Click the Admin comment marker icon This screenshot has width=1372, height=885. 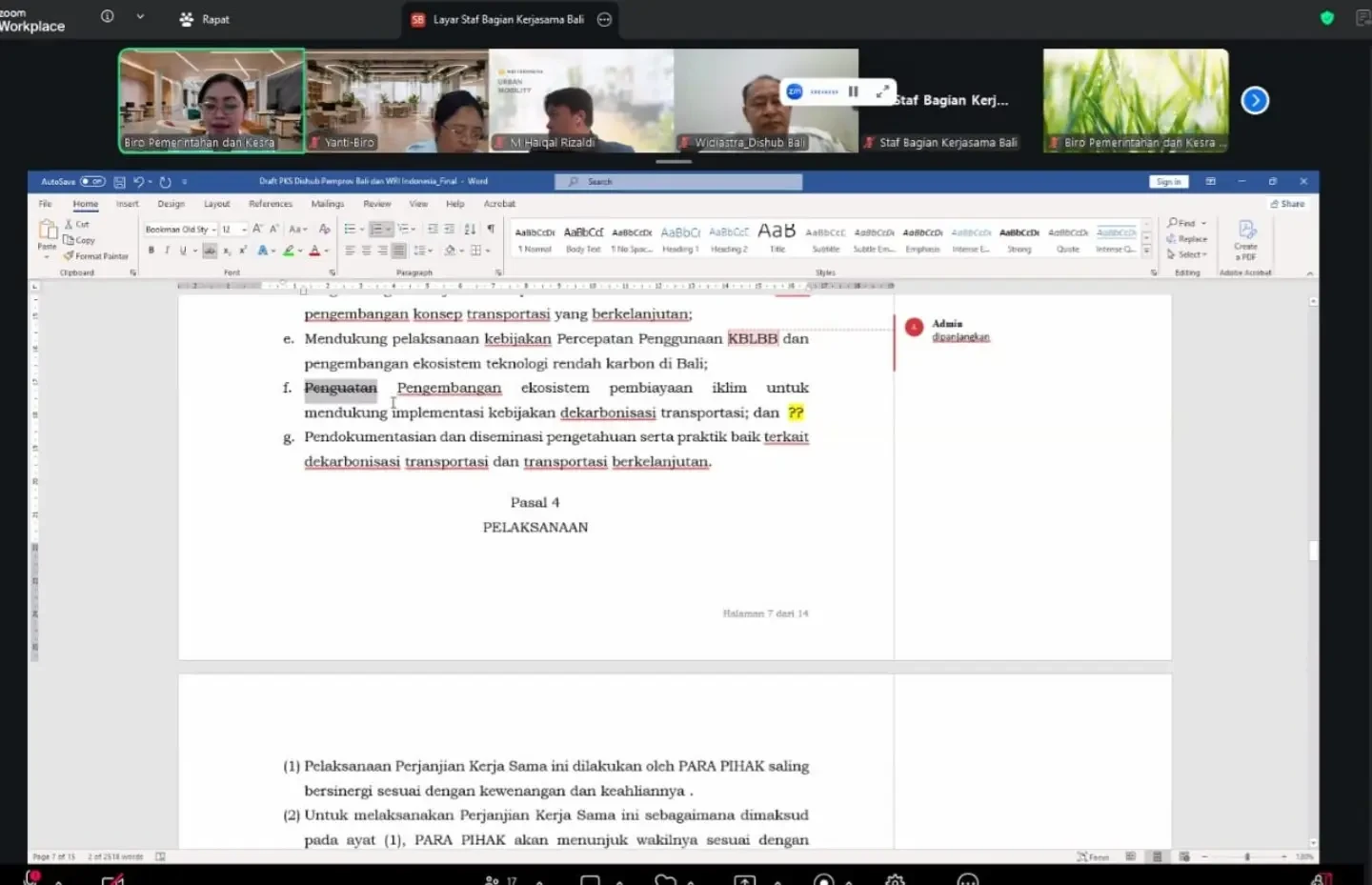pyautogui.click(x=914, y=328)
